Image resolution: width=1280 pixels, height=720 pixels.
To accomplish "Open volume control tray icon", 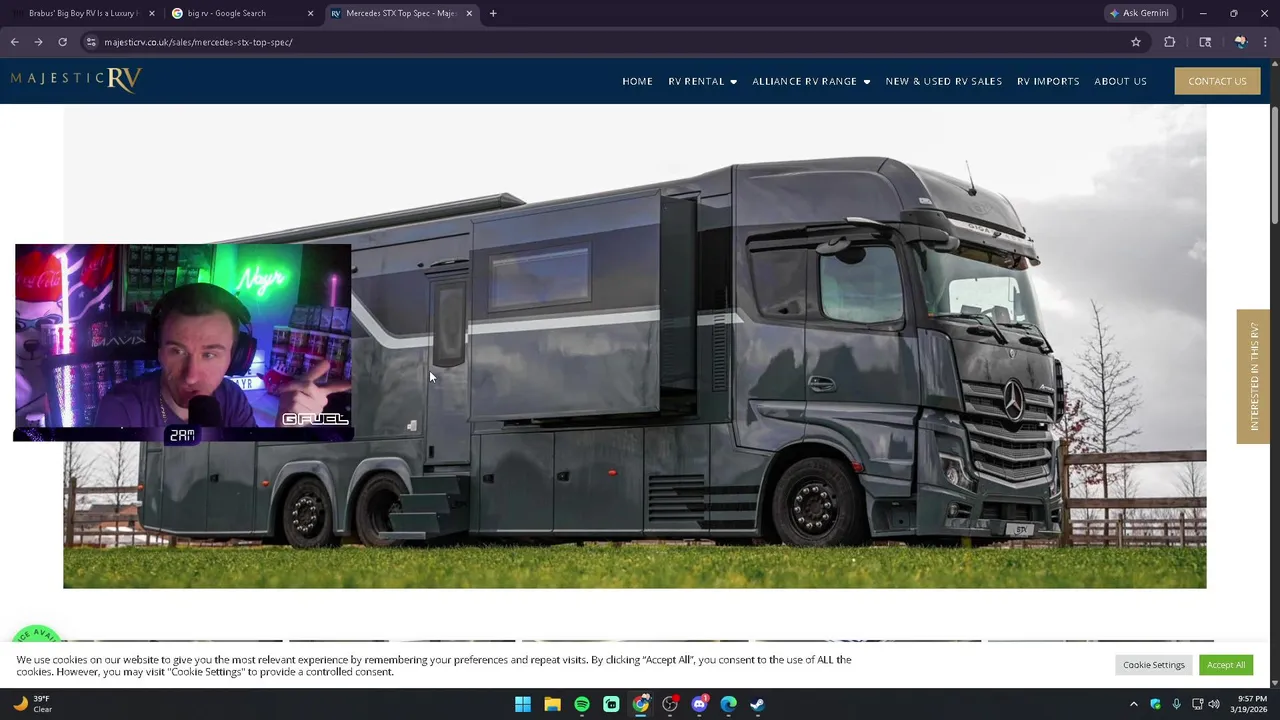I will coord(1214,704).
